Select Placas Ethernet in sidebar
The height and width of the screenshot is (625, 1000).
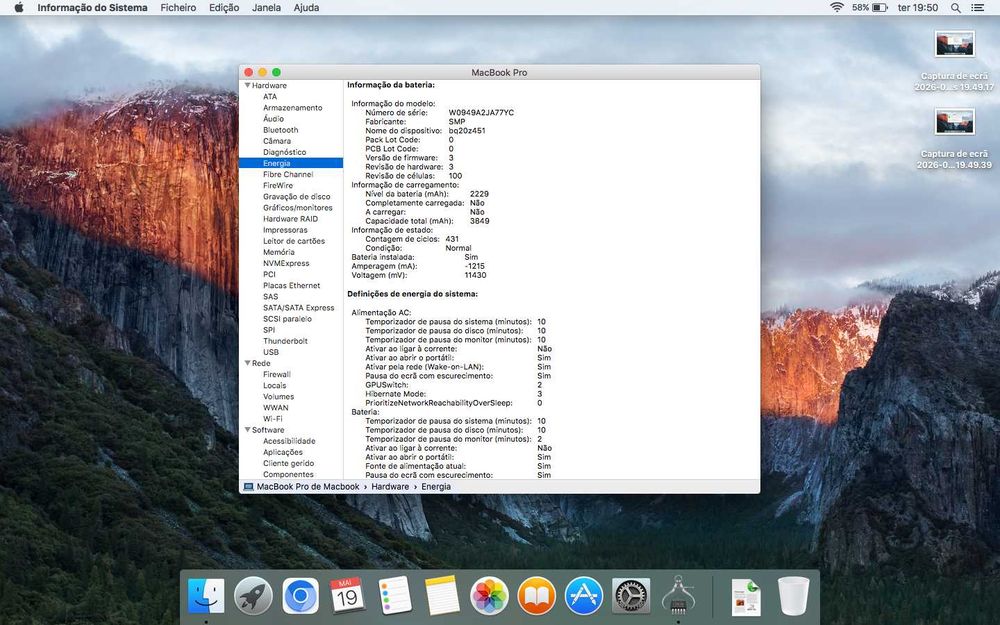click(291, 286)
